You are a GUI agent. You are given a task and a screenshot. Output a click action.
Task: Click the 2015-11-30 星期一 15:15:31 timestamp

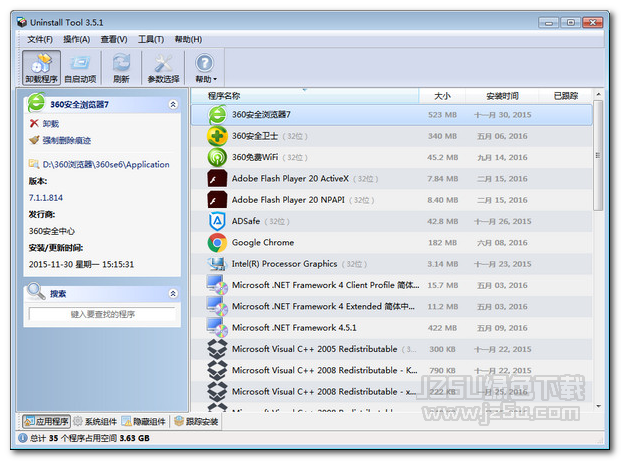coord(81,264)
